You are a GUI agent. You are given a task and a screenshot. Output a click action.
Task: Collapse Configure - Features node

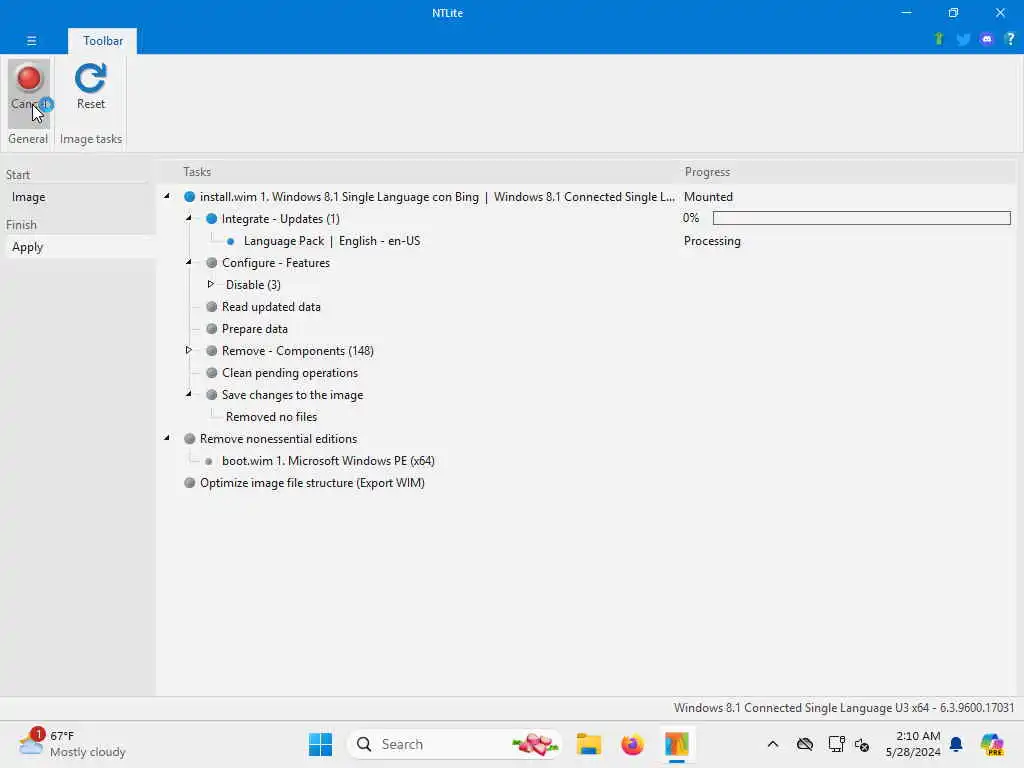tap(189, 262)
